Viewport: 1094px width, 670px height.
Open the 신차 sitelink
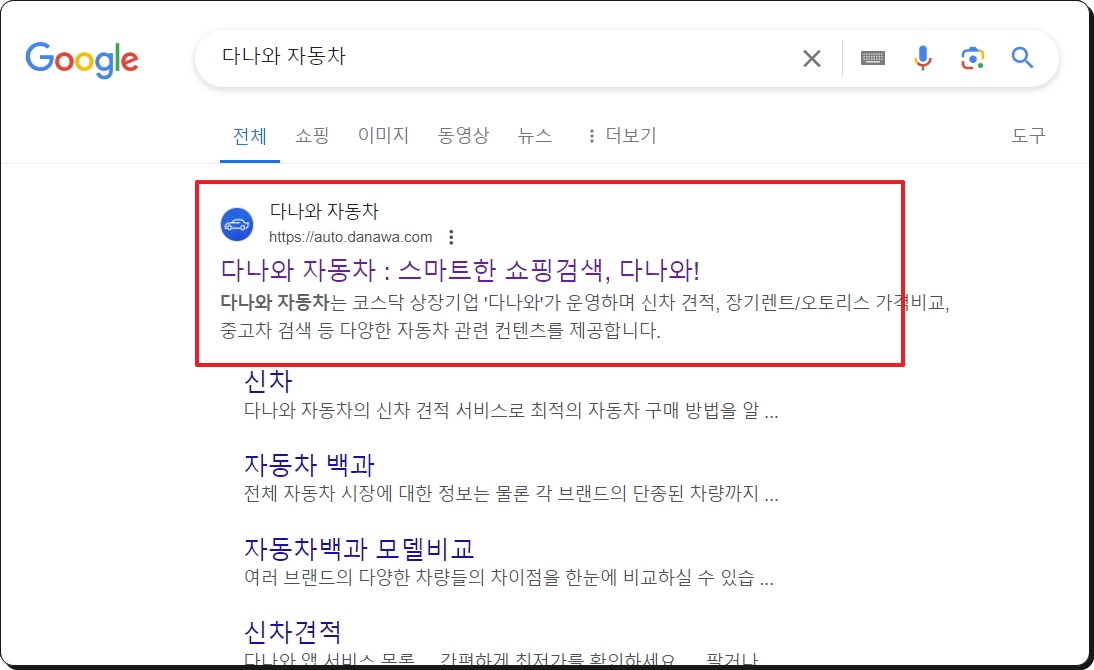point(268,381)
